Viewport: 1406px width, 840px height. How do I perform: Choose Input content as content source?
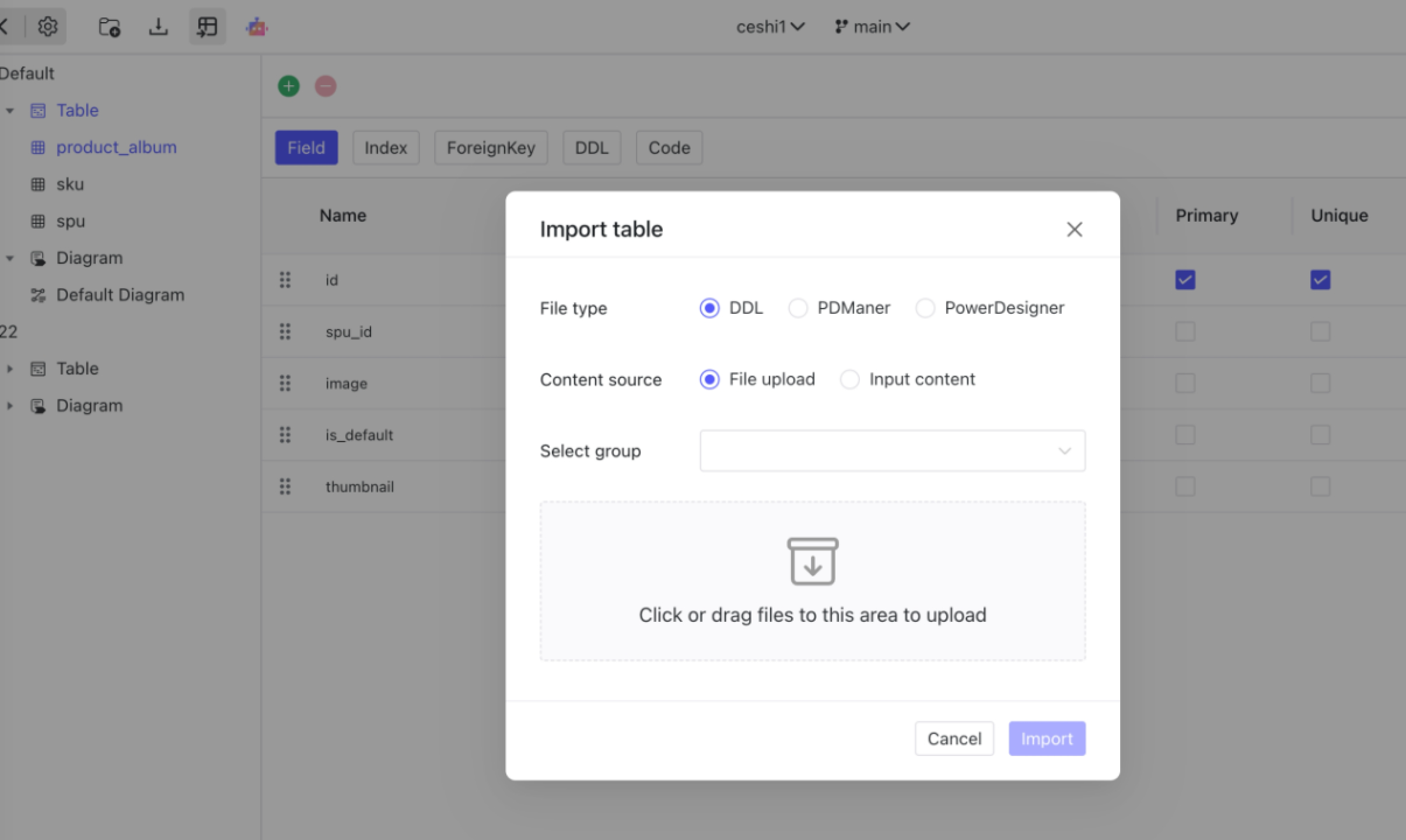[849, 379]
